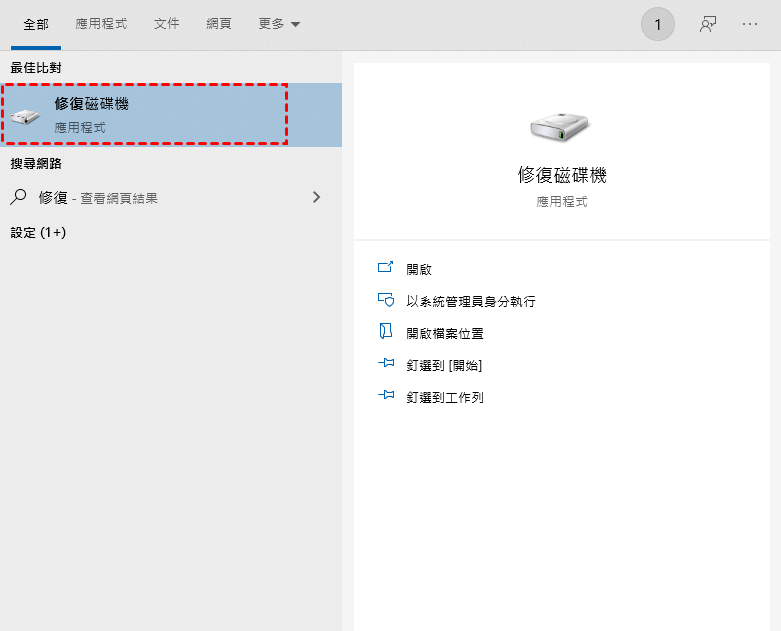Click the pin icon beside 釘選到 [開始]

point(386,364)
